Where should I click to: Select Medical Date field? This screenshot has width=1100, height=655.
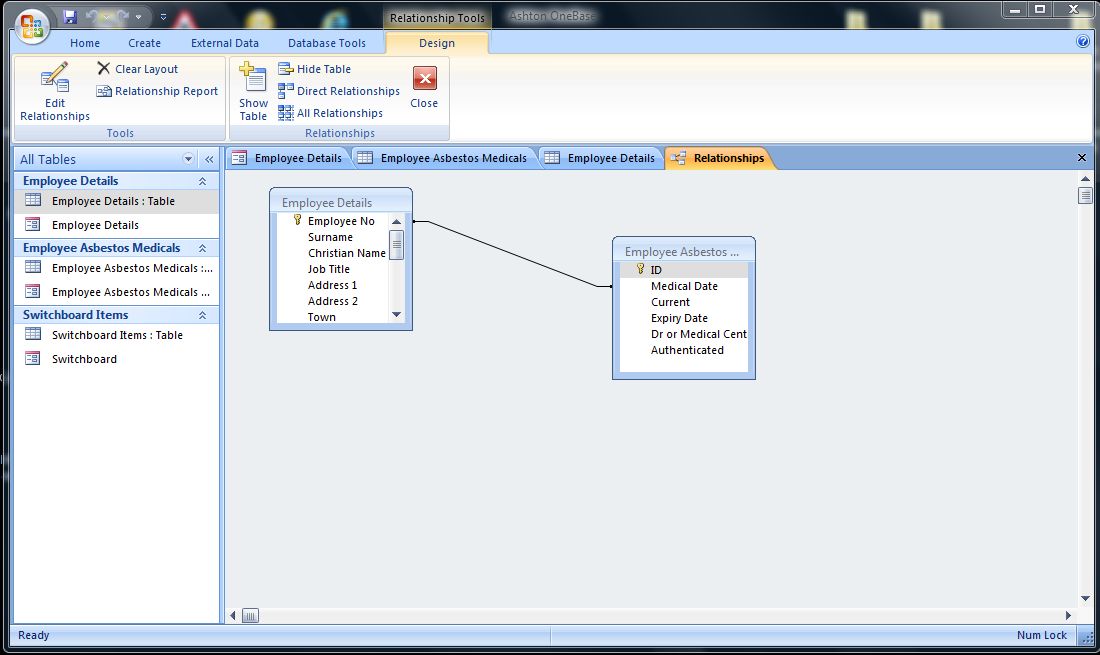coord(684,286)
